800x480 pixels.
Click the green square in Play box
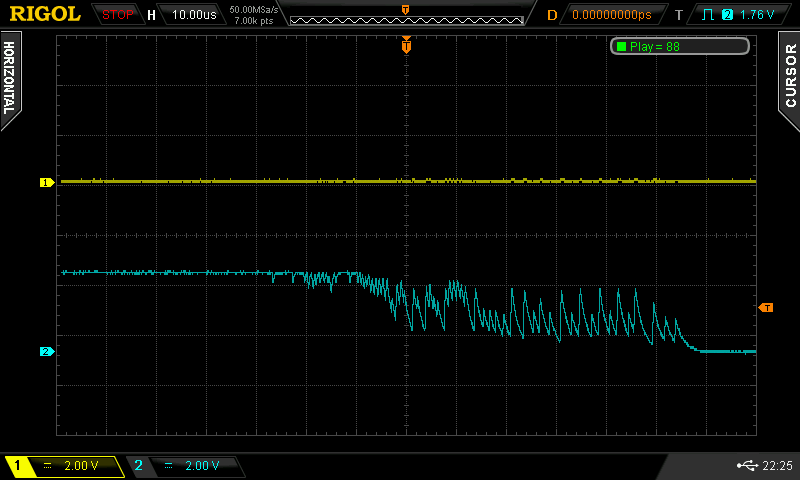[x=621, y=46]
